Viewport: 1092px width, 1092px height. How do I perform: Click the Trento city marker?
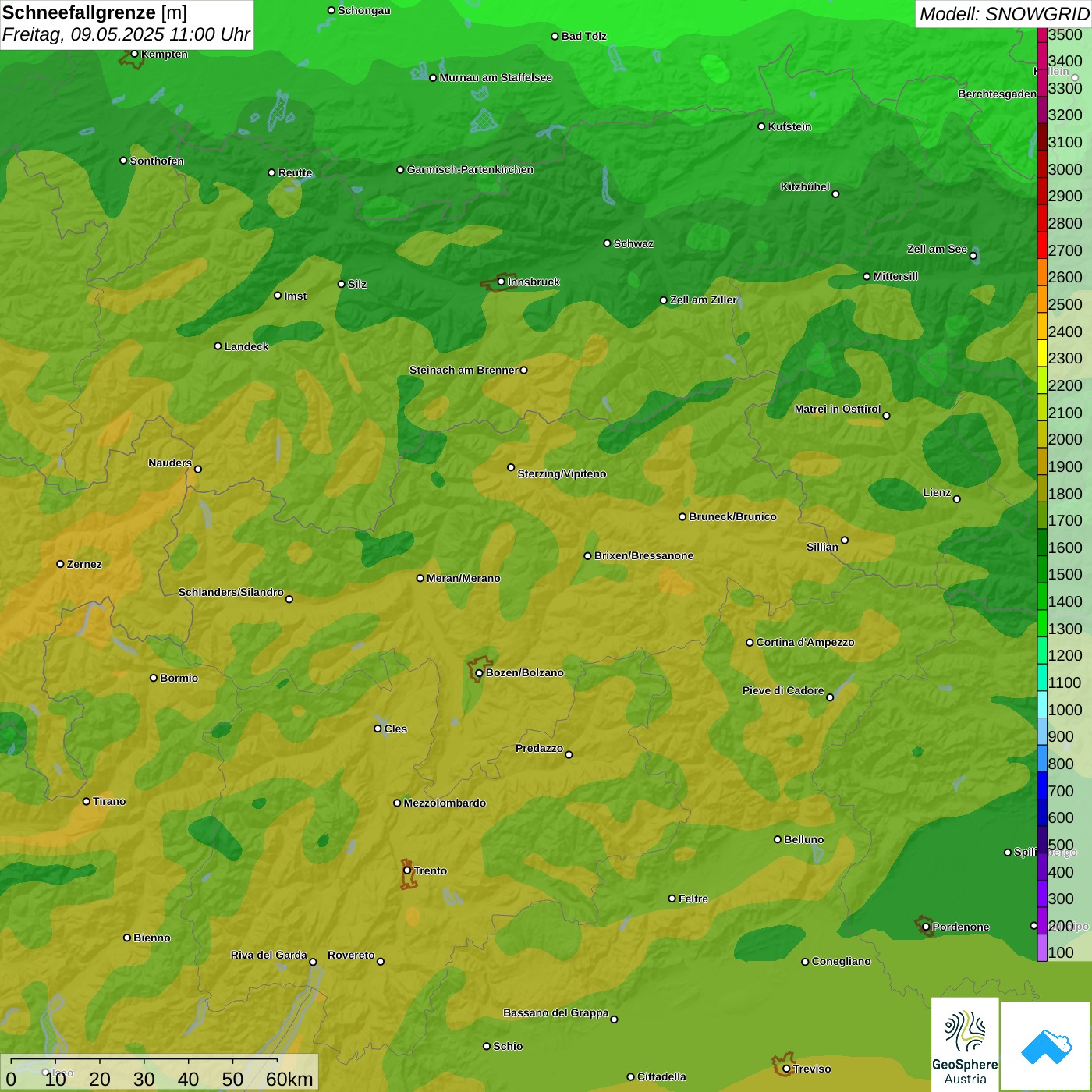(x=407, y=870)
